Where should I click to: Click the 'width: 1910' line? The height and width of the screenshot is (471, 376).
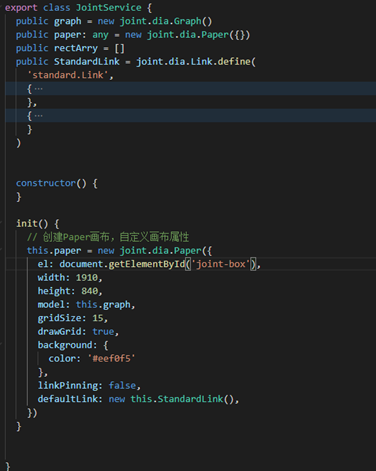coord(70,277)
